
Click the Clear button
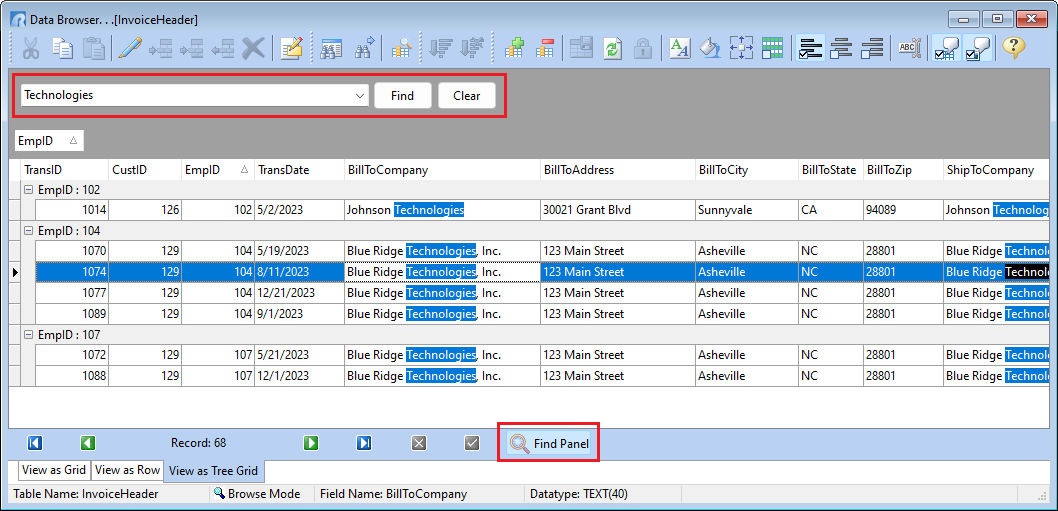click(467, 96)
